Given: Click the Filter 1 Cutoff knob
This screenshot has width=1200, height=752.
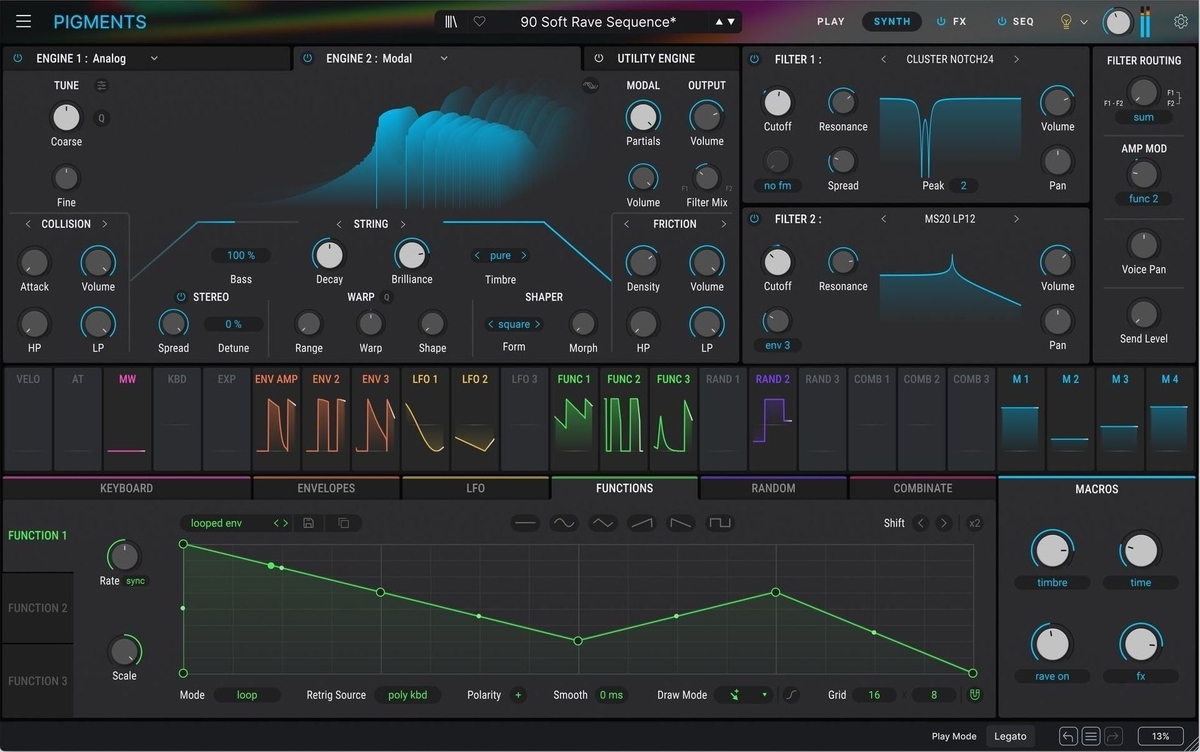Looking at the screenshot, I should point(777,102).
